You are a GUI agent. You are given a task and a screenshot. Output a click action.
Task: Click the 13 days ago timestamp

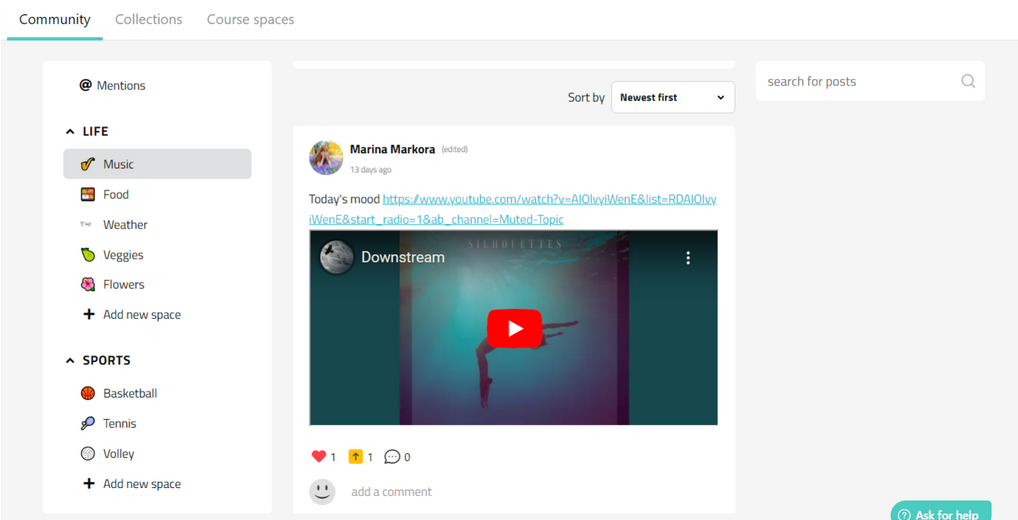pyautogui.click(x=371, y=169)
